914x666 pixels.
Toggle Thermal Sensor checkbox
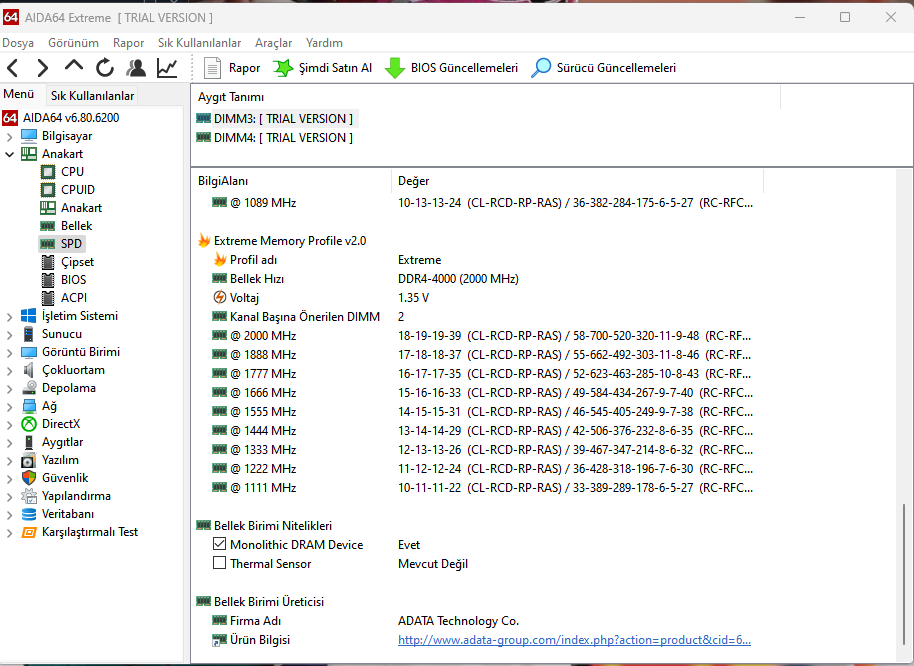[x=219, y=563]
